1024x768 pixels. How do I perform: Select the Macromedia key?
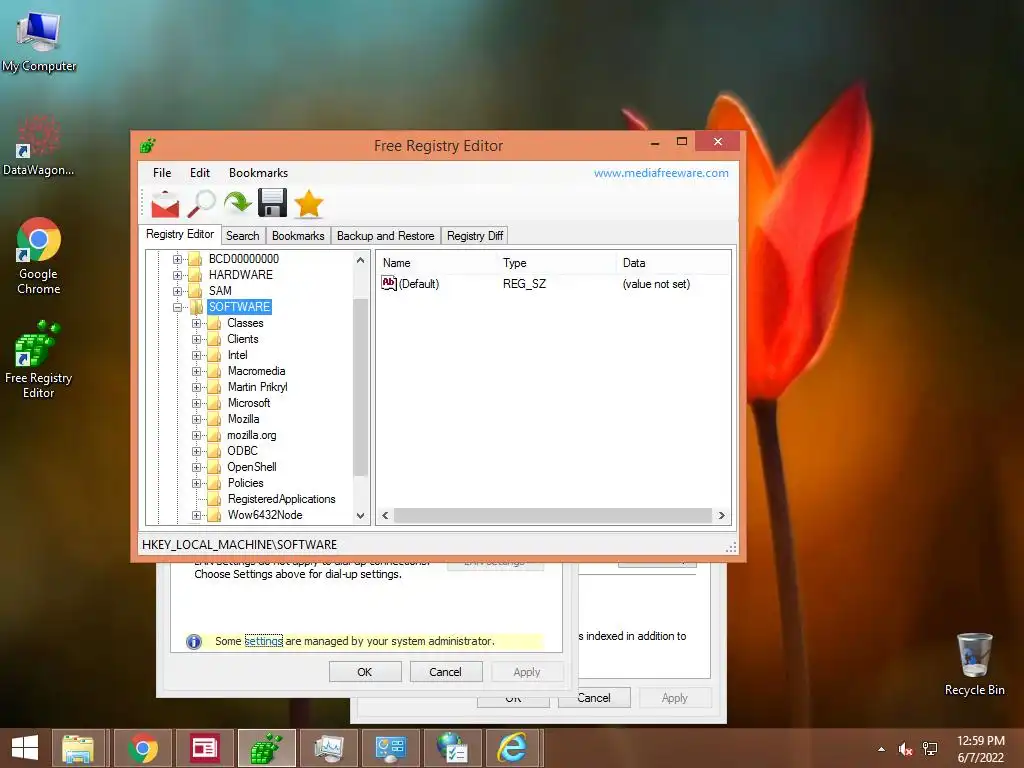point(256,371)
